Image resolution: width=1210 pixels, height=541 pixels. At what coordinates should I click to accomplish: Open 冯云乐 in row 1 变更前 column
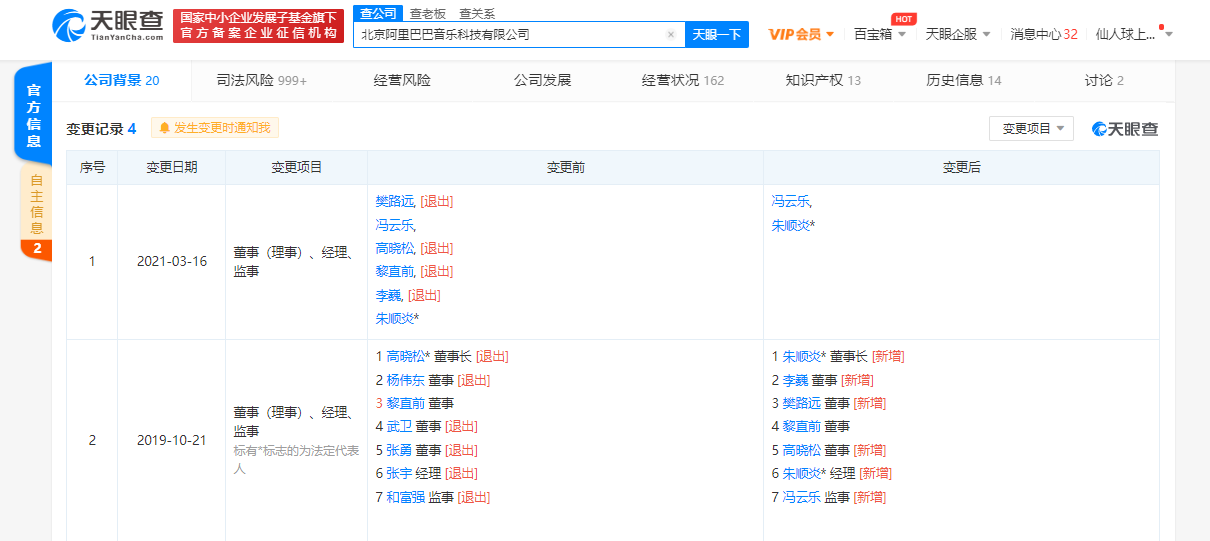tap(395, 225)
